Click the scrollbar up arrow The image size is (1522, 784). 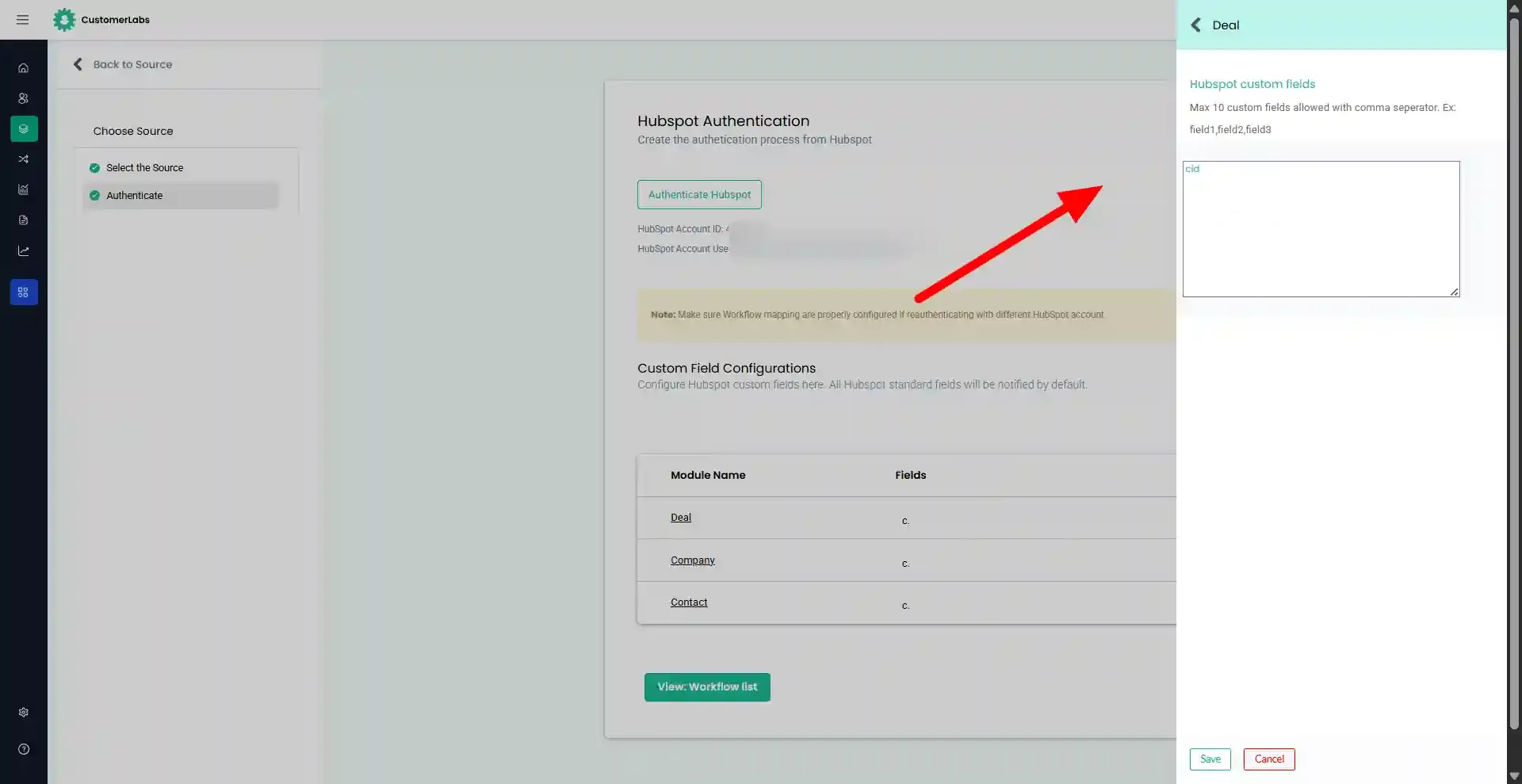1514,7
